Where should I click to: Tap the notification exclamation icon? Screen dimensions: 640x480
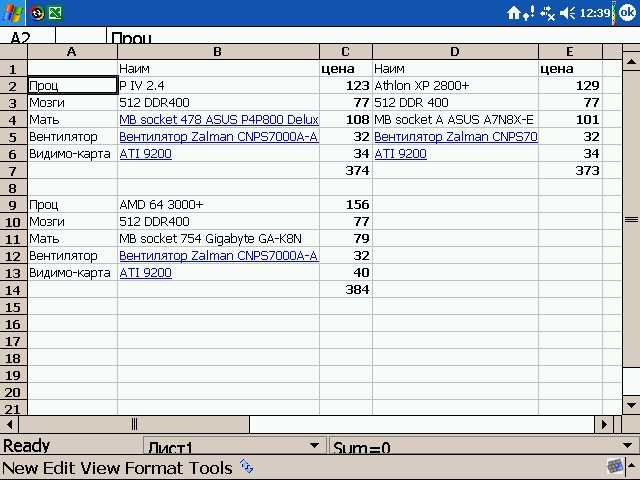529,13
